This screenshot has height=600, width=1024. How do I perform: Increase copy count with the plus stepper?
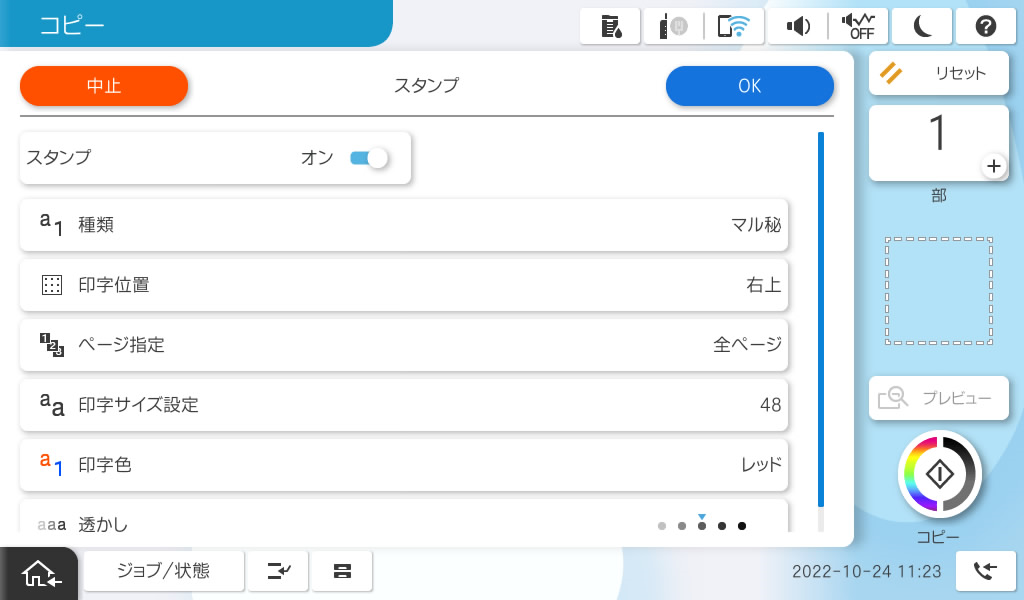[993, 167]
